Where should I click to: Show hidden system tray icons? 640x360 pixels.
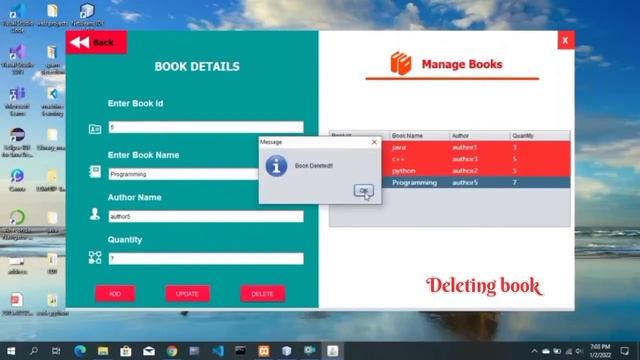(534, 351)
